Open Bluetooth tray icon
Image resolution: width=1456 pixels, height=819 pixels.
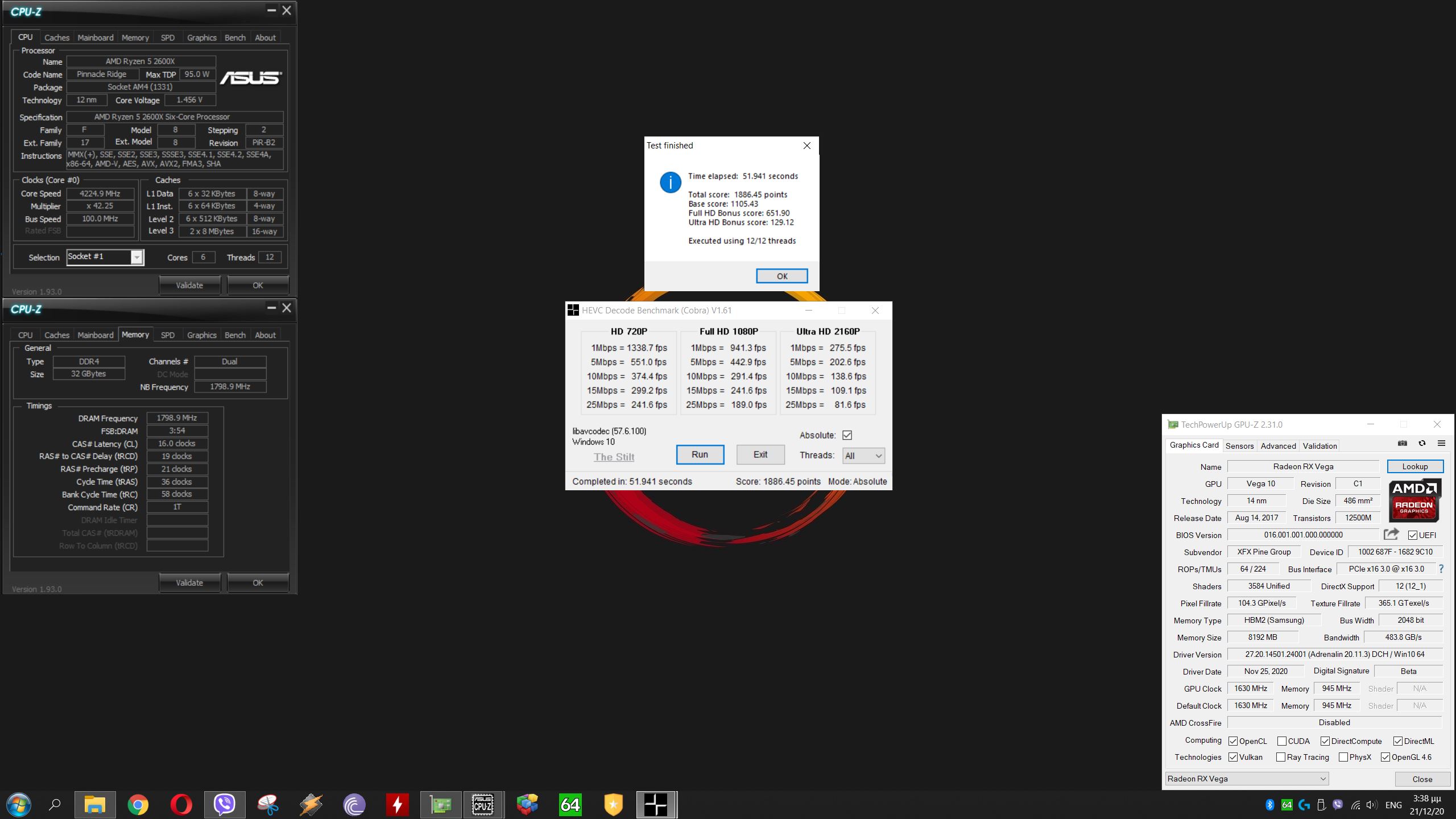tap(1269, 805)
